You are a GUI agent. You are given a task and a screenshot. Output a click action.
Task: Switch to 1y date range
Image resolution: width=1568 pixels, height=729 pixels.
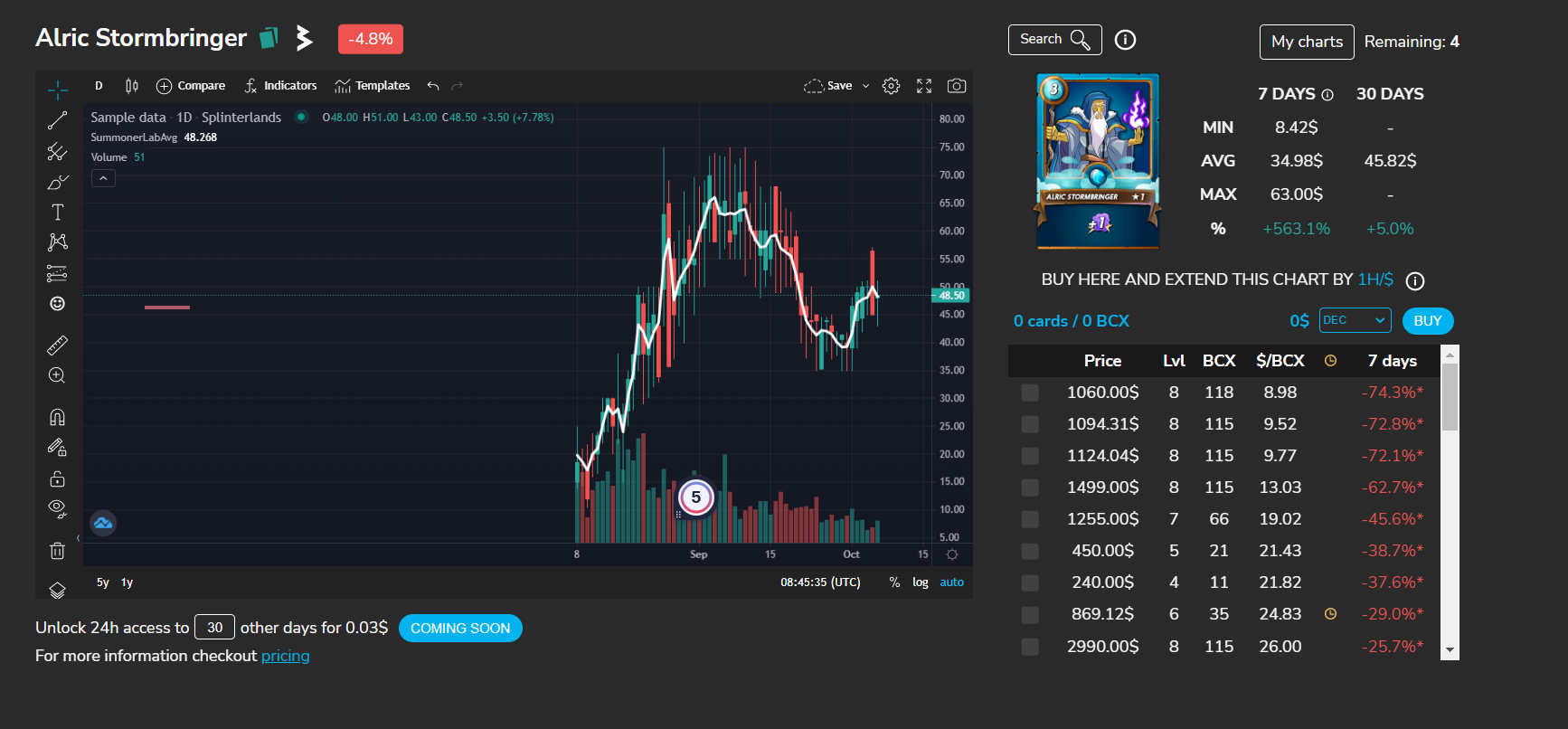(x=128, y=582)
